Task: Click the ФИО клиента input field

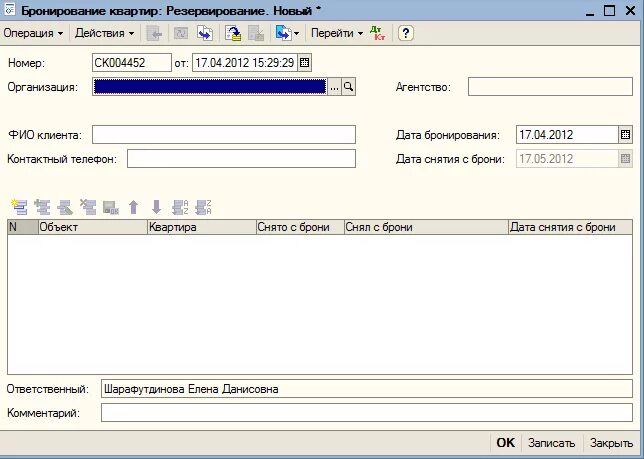Action: pos(224,135)
